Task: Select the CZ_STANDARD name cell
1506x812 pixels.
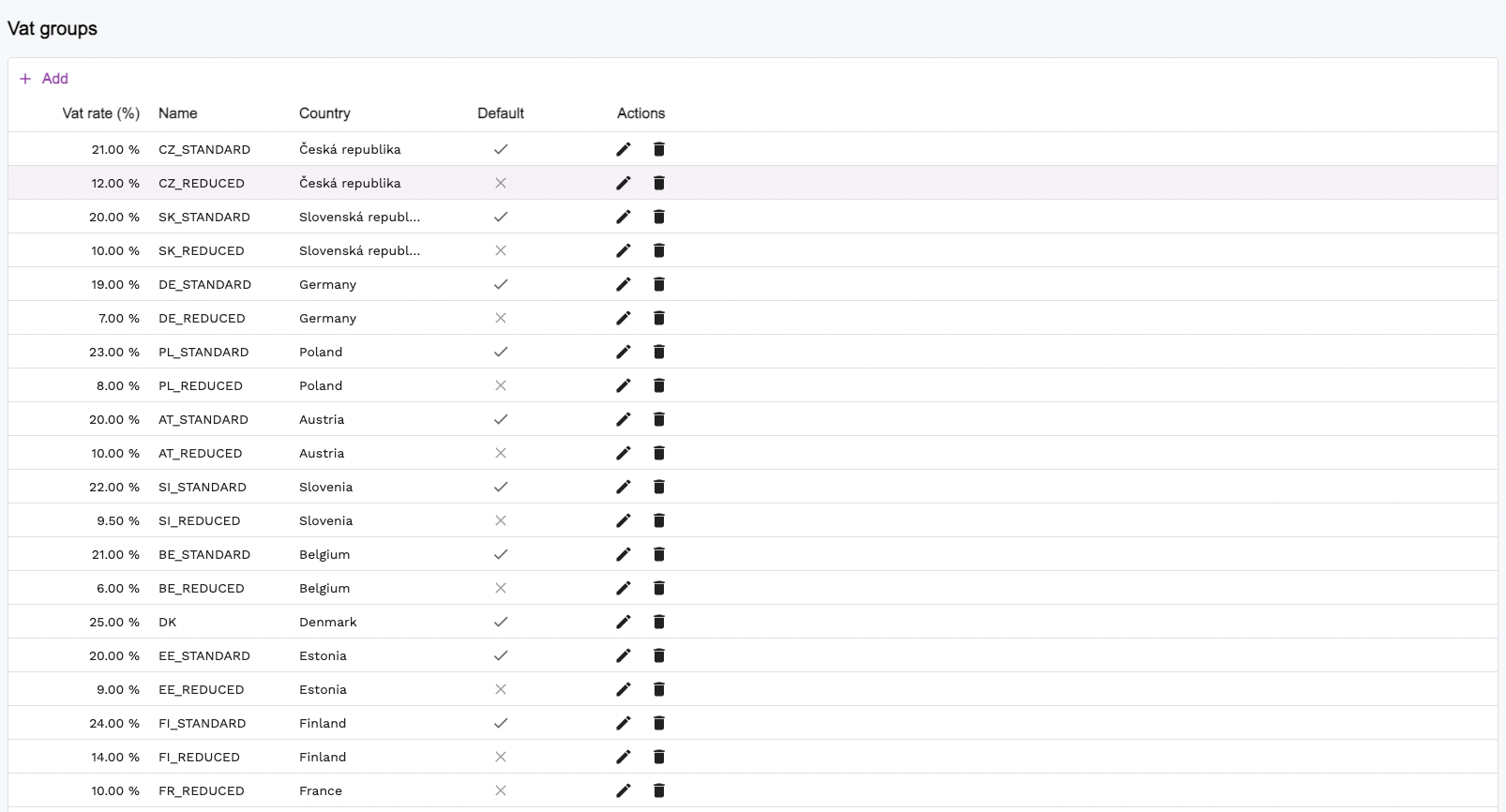Action: click(204, 149)
